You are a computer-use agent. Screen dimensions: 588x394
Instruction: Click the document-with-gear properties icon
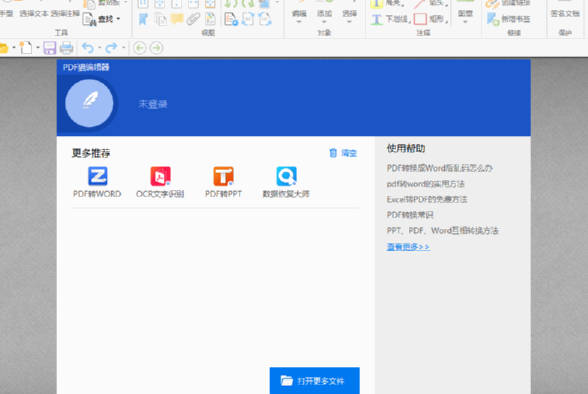(231, 19)
